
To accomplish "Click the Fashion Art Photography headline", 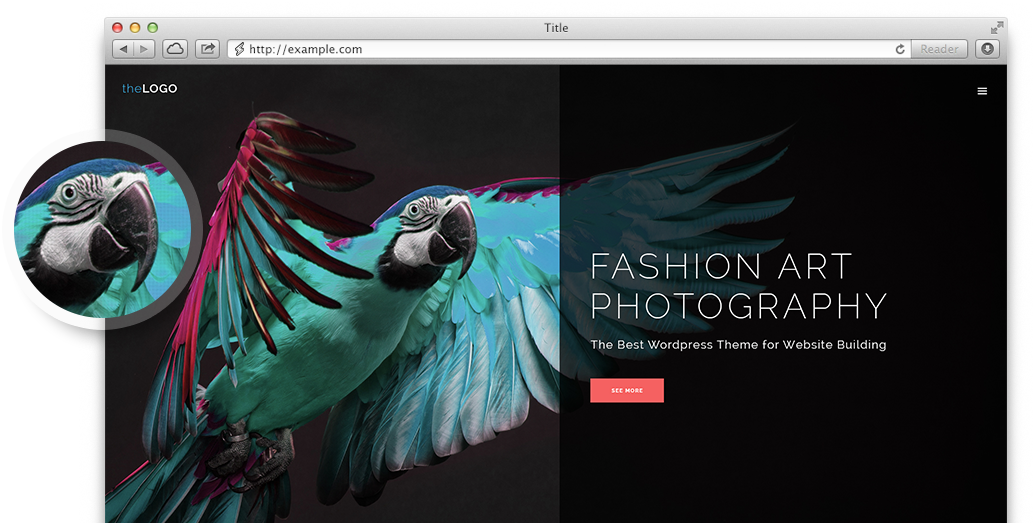I will click(738, 286).
